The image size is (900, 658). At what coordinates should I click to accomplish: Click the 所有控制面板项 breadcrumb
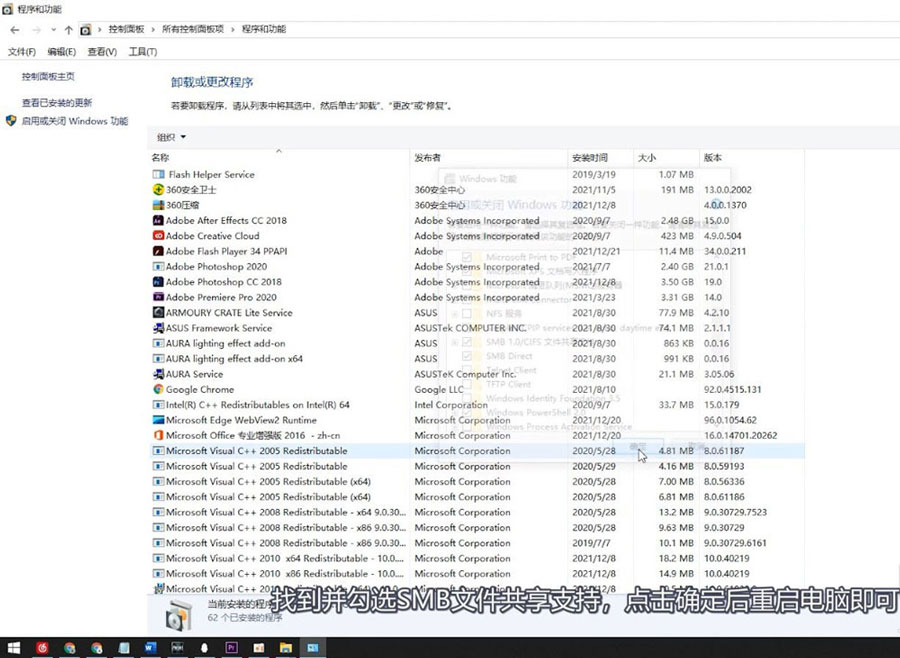tap(193, 29)
